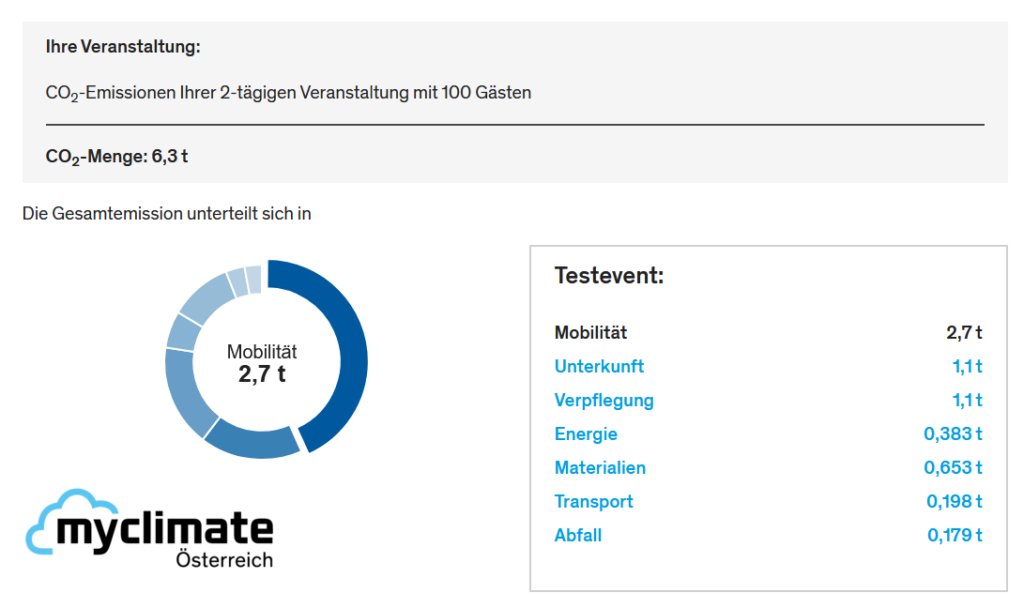This screenshot has height=608, width=1024.
Task: Click the small Energie donut chart segment
Action: click(x=183, y=332)
